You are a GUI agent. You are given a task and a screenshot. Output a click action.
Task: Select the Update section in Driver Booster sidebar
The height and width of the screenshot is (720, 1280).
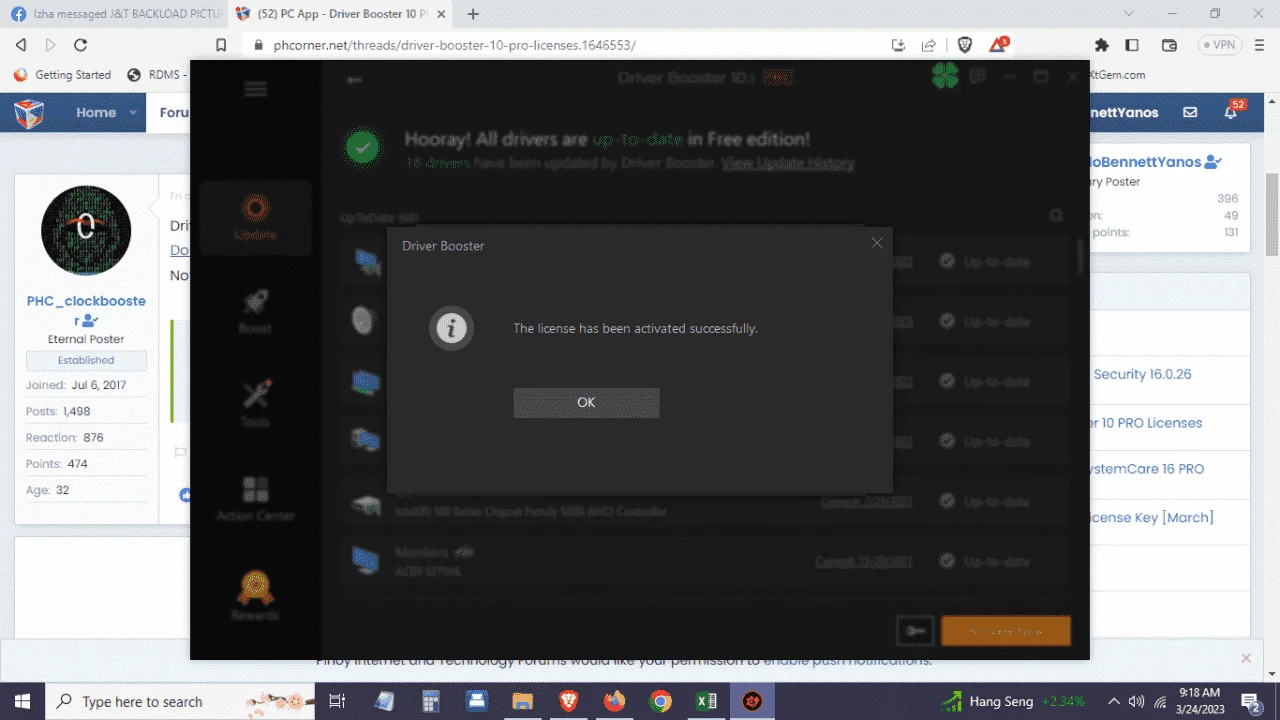[256, 217]
